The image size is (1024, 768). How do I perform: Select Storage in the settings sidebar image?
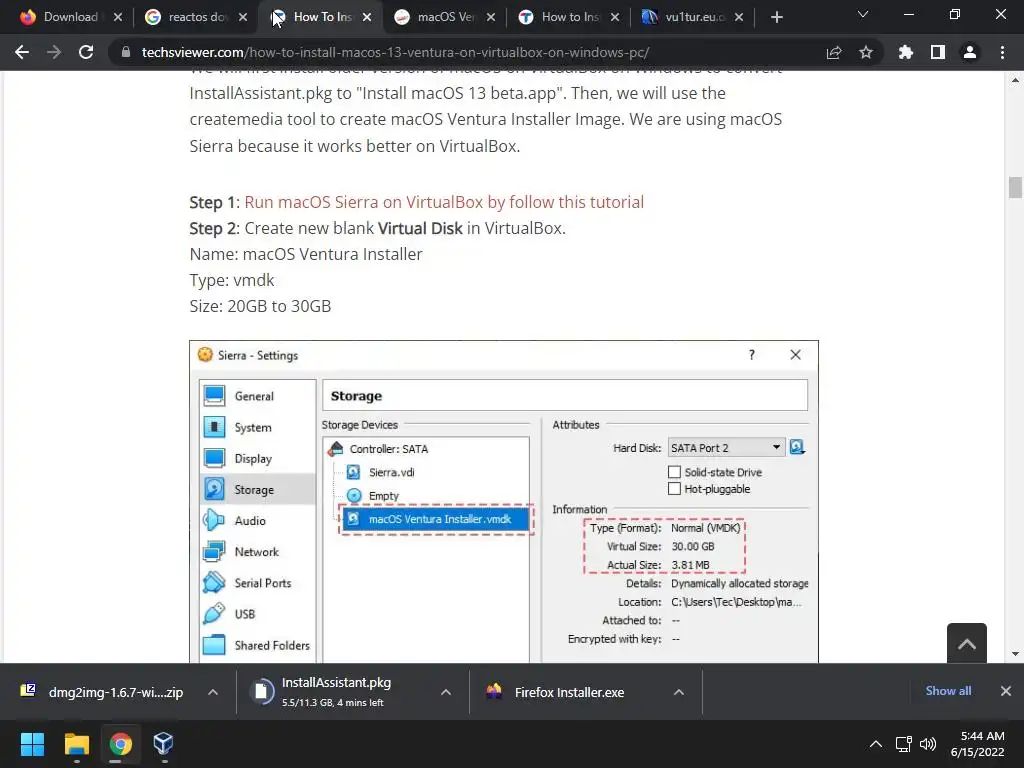click(x=257, y=489)
